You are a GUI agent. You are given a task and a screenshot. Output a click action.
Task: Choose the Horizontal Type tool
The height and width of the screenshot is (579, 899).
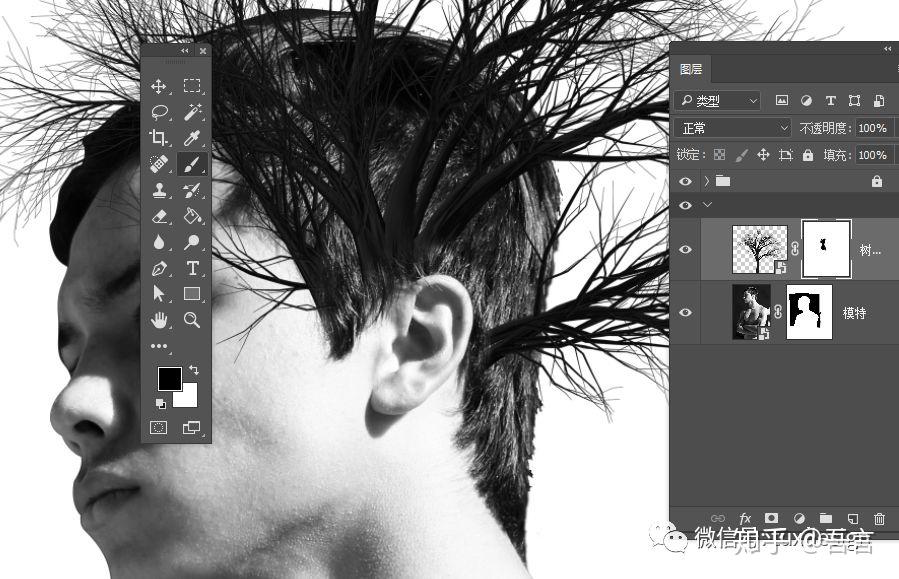point(192,268)
